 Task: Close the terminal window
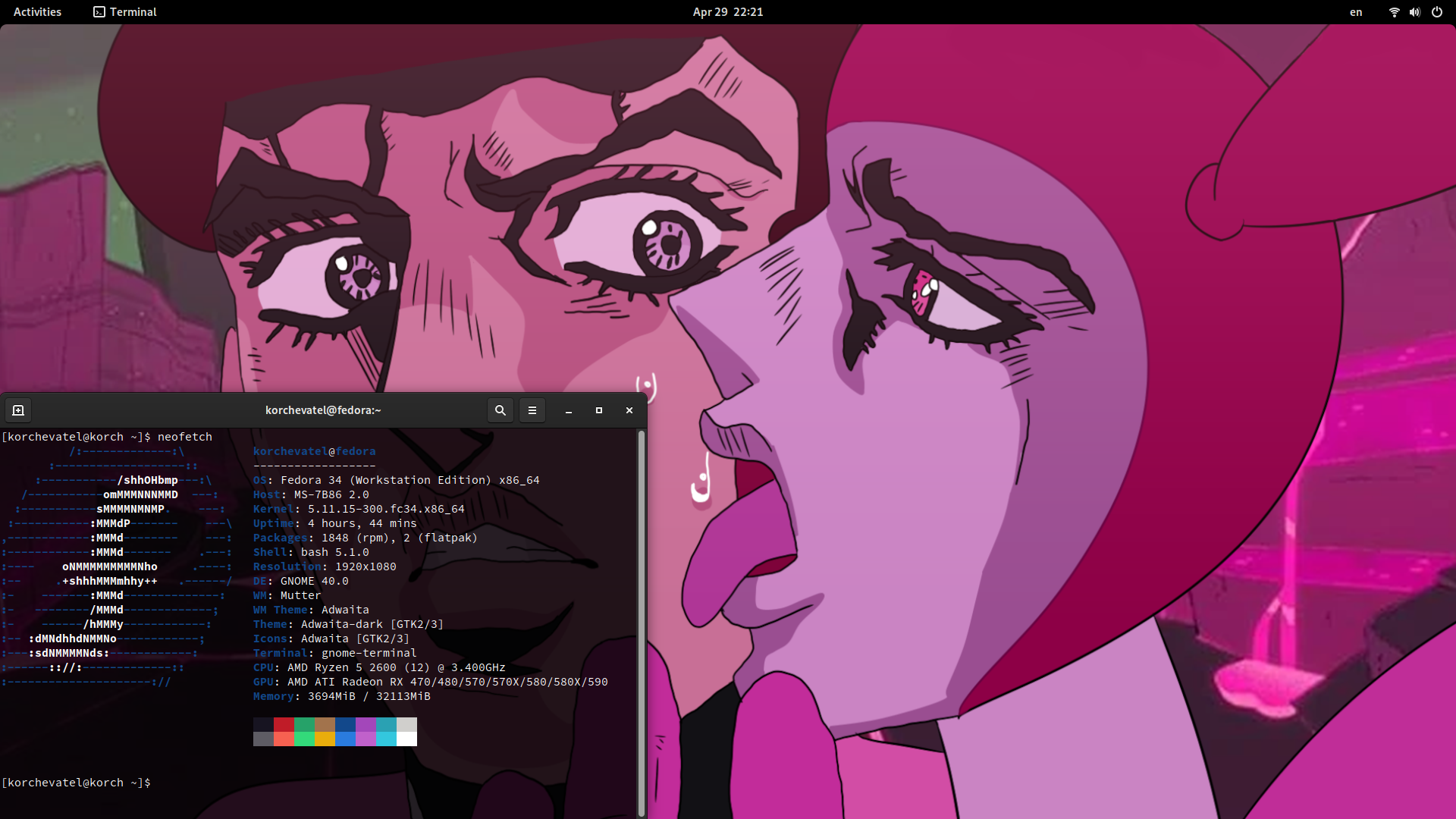(629, 410)
